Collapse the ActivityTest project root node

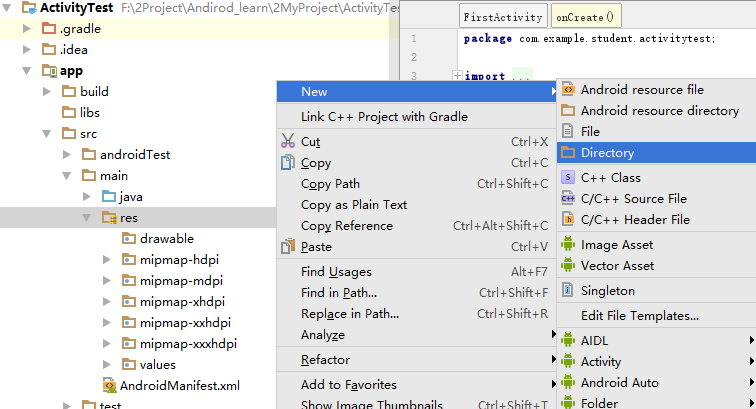click(x=7, y=8)
